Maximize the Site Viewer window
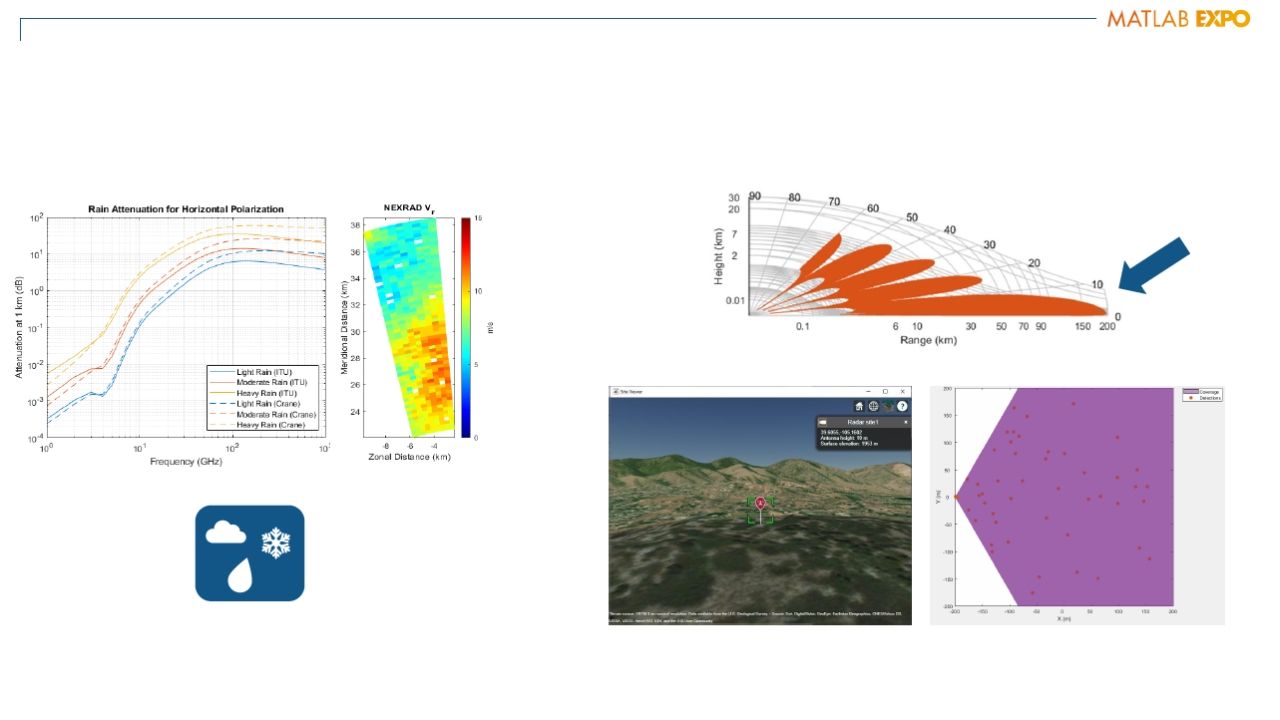Screen dimensions: 1280x720 [885, 391]
